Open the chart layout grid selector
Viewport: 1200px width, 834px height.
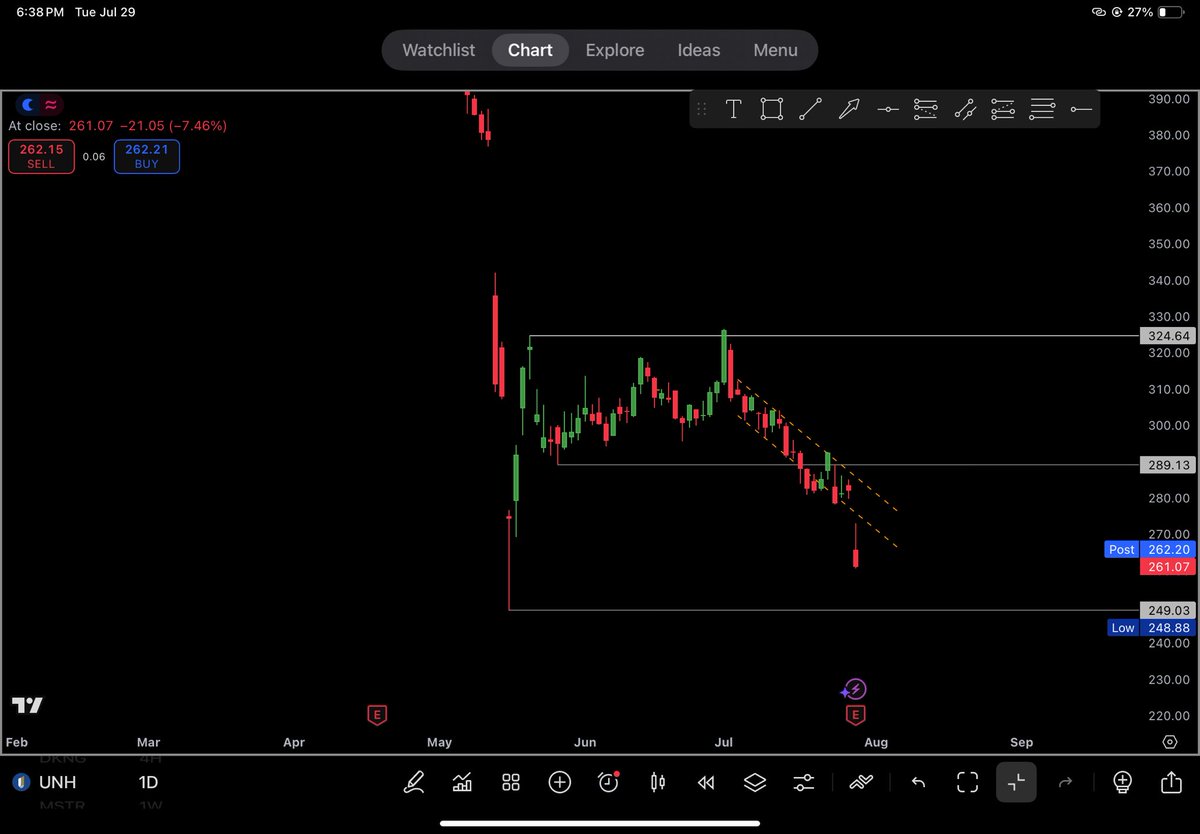coord(511,782)
